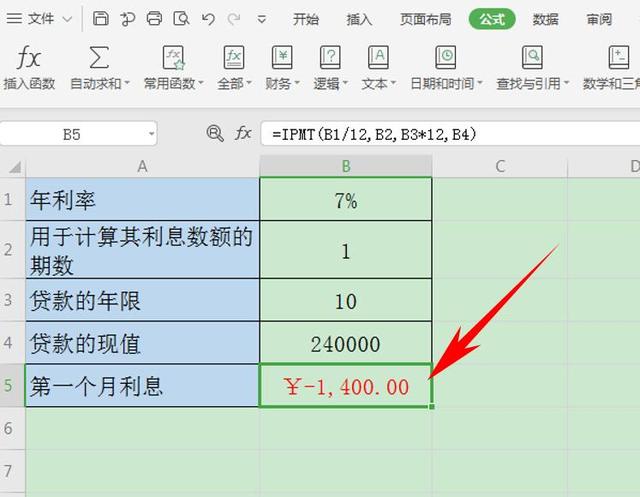This screenshot has width=640, height=497.
Task: Open the Name Box dropdown arrow
Action: (x=151, y=134)
